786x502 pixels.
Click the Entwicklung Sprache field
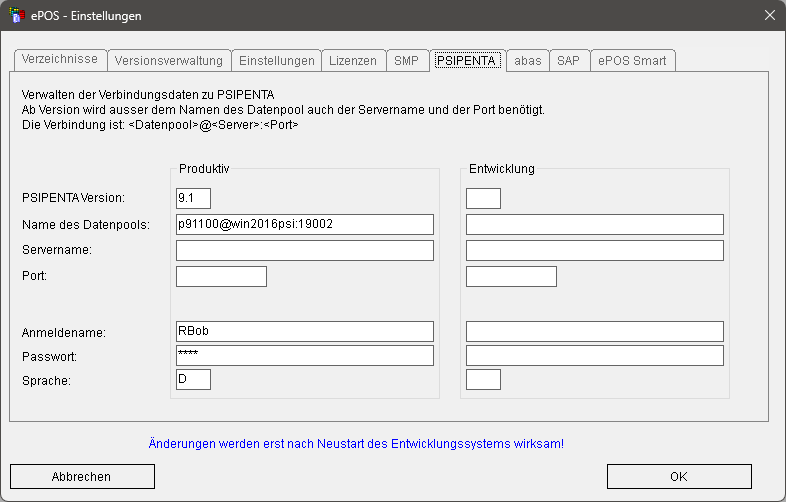483,379
